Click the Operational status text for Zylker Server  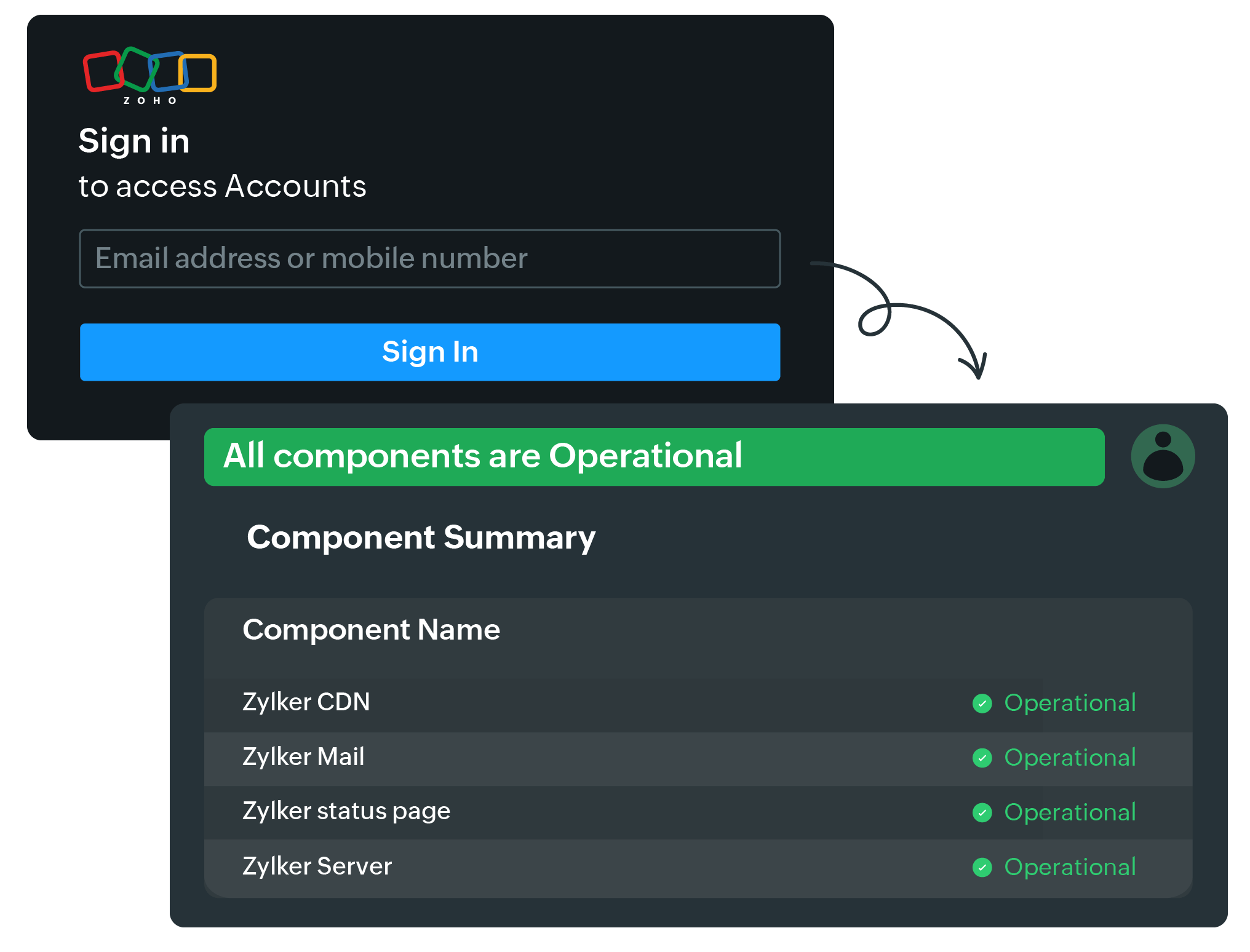click(1070, 867)
